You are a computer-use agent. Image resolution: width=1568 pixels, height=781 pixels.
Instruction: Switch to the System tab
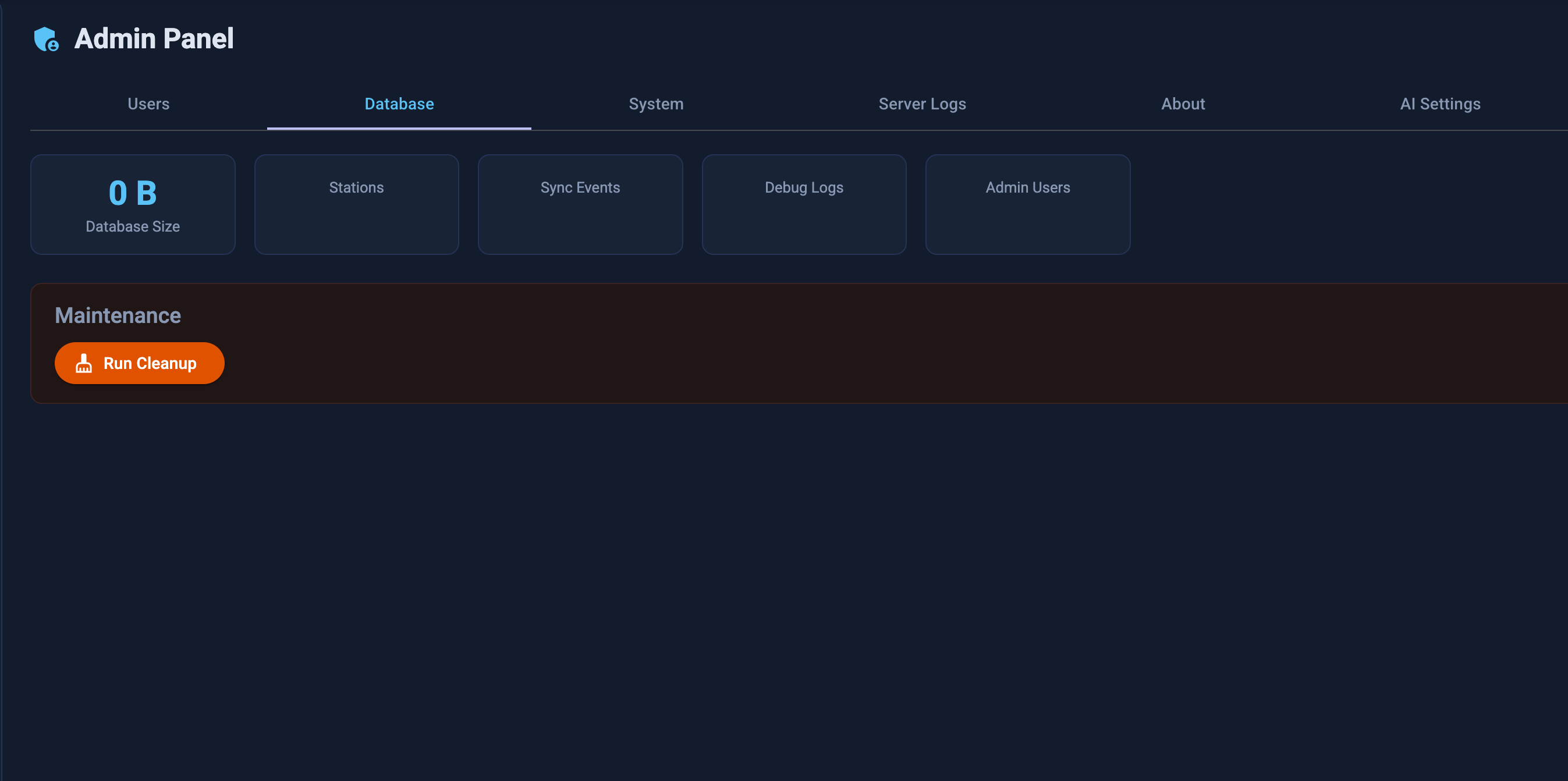tap(656, 104)
